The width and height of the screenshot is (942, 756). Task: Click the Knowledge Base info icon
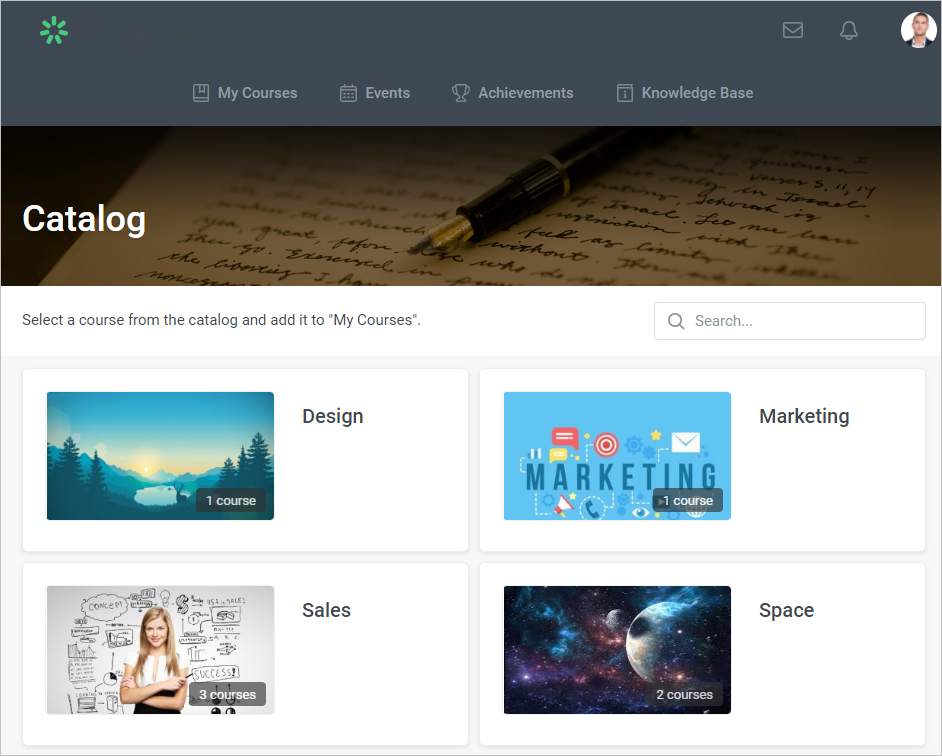tap(625, 93)
